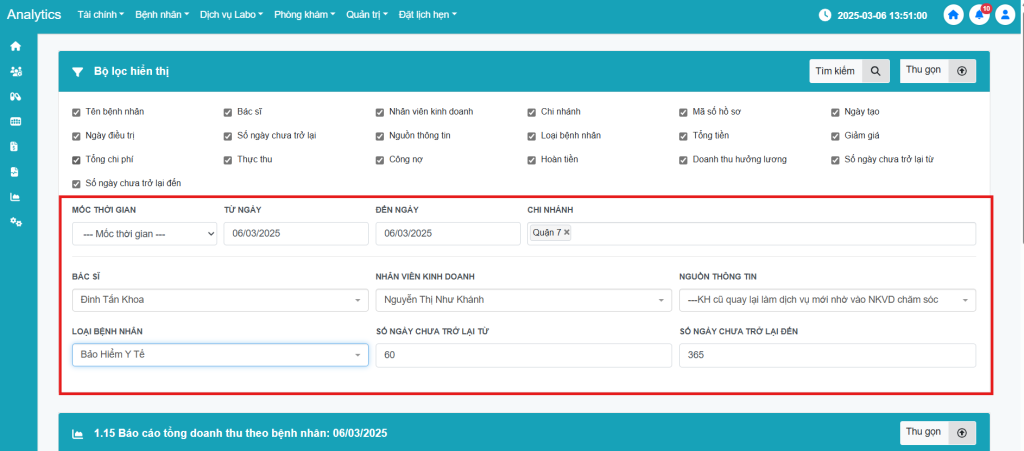
Task: Open the Tài chính menu
Action: [x=101, y=15]
